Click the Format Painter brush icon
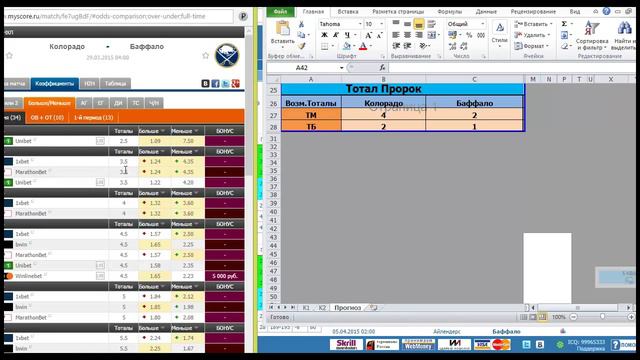The image size is (640, 360). [301, 46]
